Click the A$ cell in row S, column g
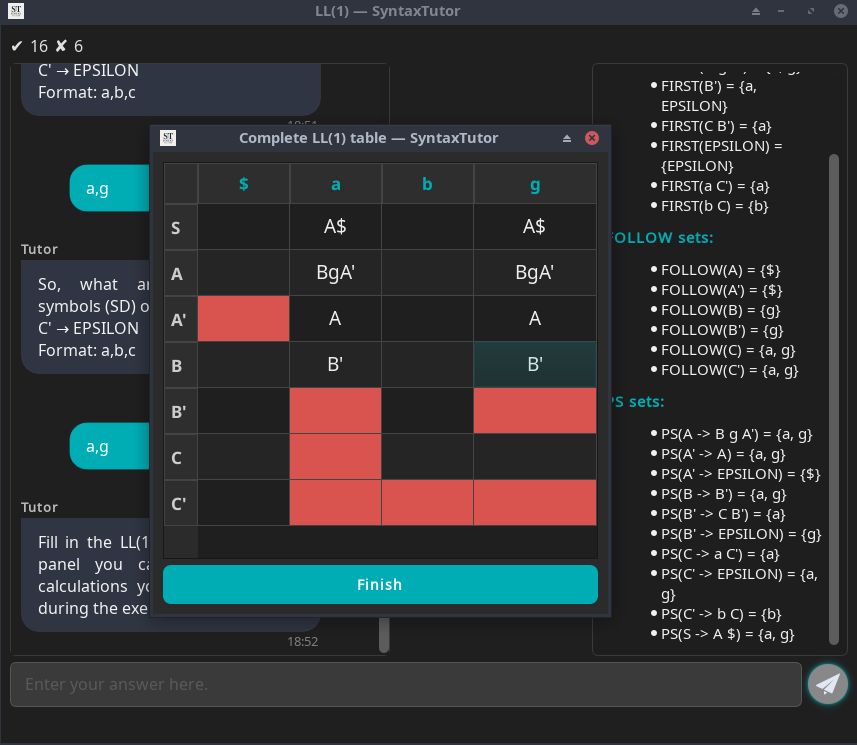 (535, 227)
